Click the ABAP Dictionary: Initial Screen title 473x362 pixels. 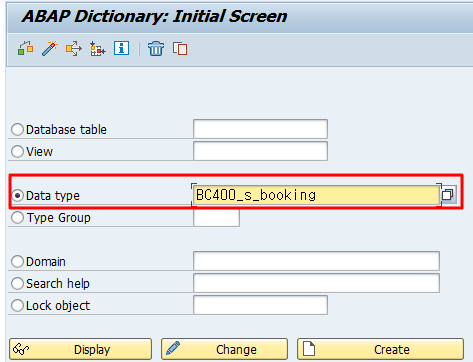pos(154,16)
